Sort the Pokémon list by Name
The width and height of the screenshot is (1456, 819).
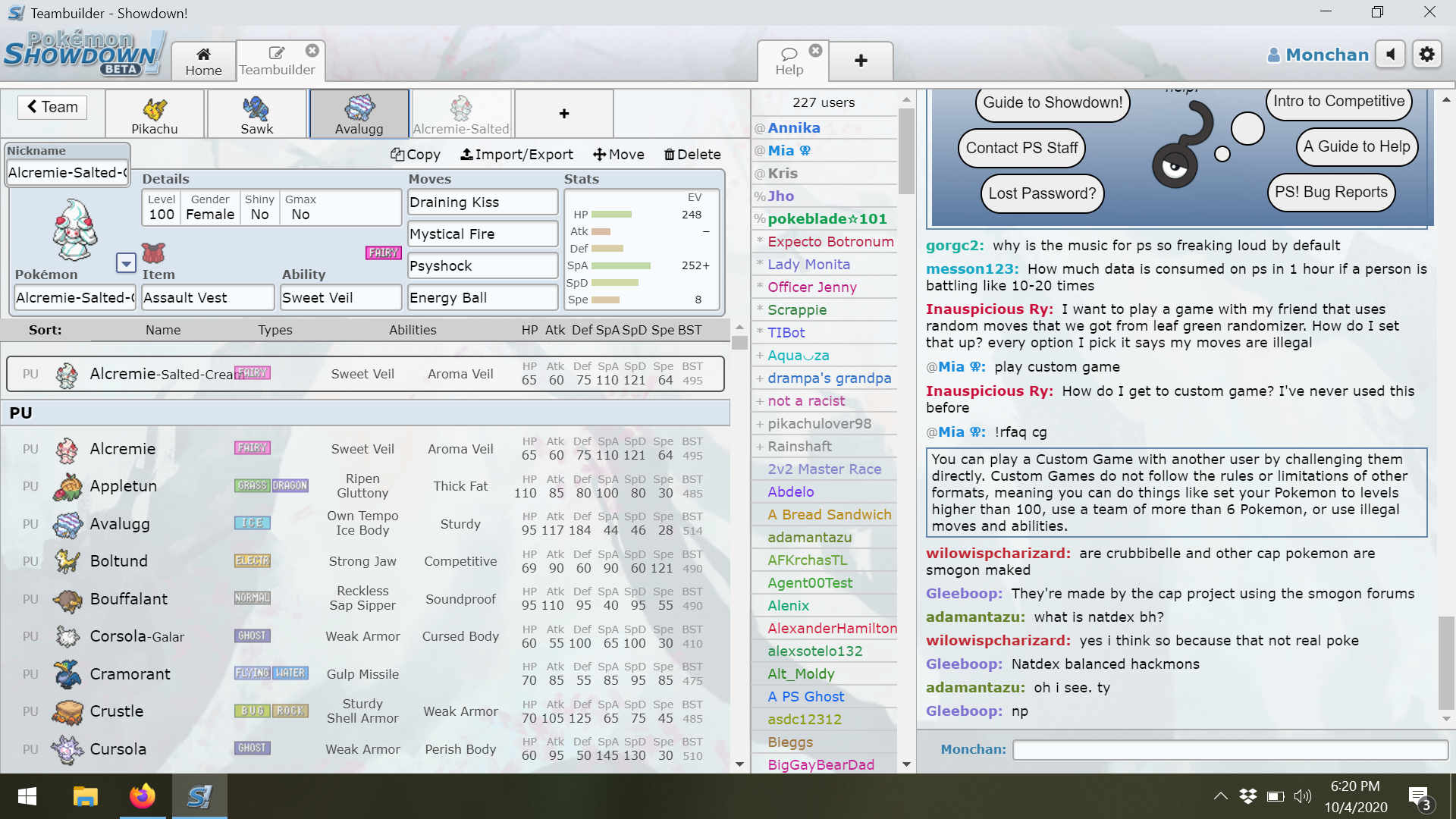[163, 330]
